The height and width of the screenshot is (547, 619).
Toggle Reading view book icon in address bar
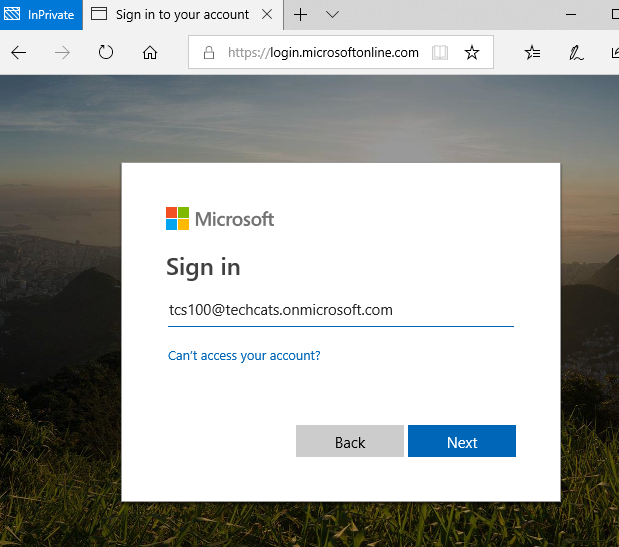pos(440,52)
